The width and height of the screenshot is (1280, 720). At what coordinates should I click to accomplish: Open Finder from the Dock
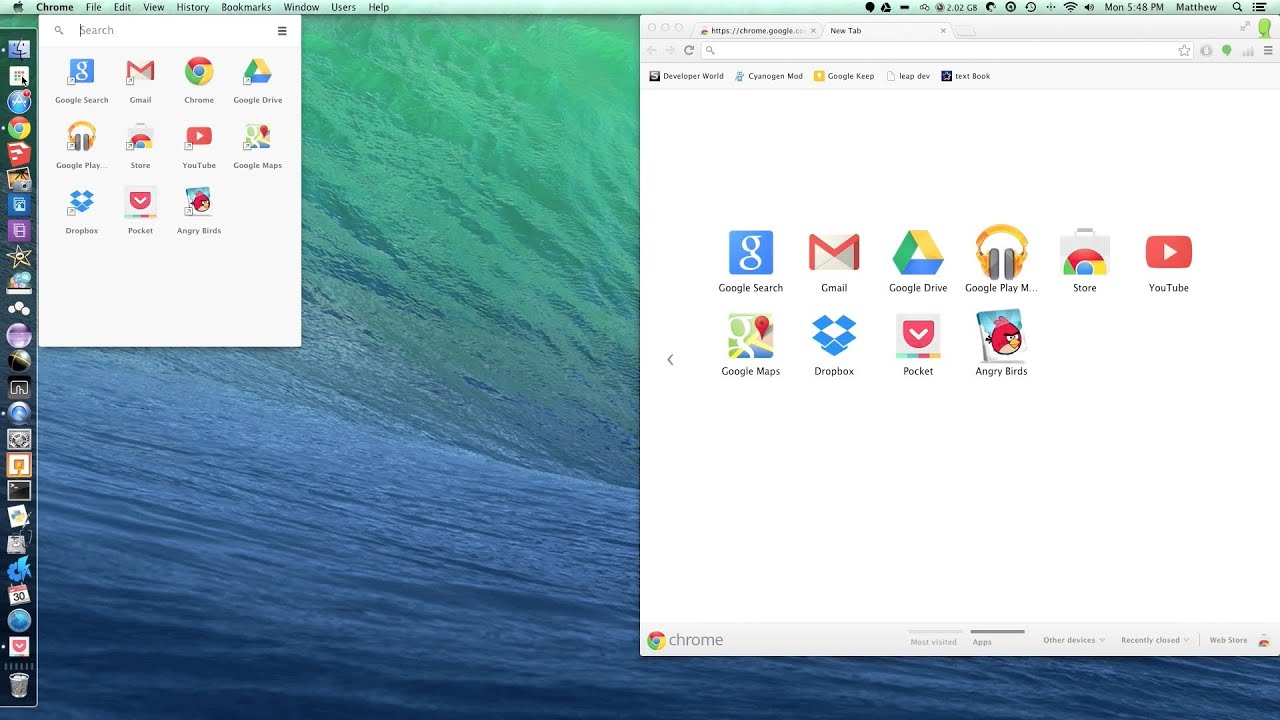19,49
